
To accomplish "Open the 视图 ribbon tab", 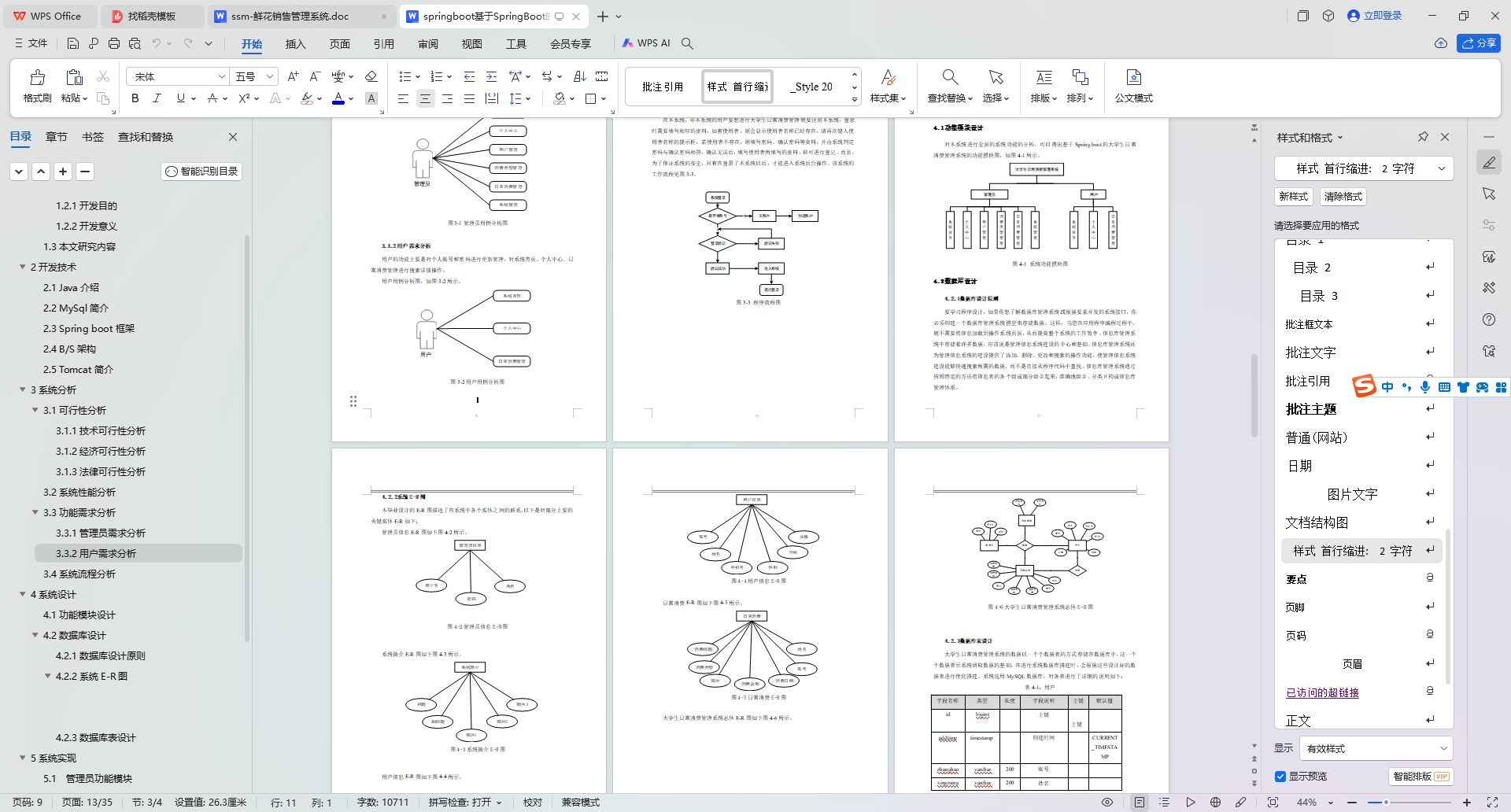I will (x=471, y=43).
